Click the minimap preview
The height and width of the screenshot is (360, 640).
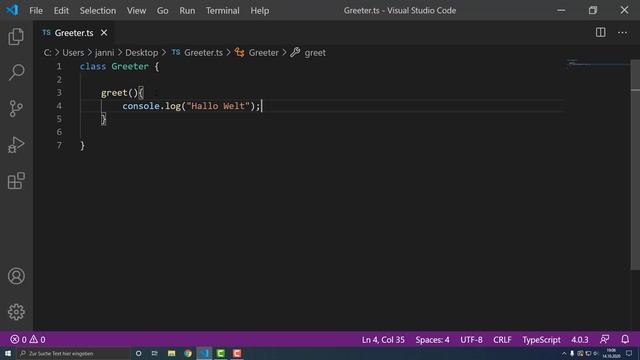tap(598, 63)
